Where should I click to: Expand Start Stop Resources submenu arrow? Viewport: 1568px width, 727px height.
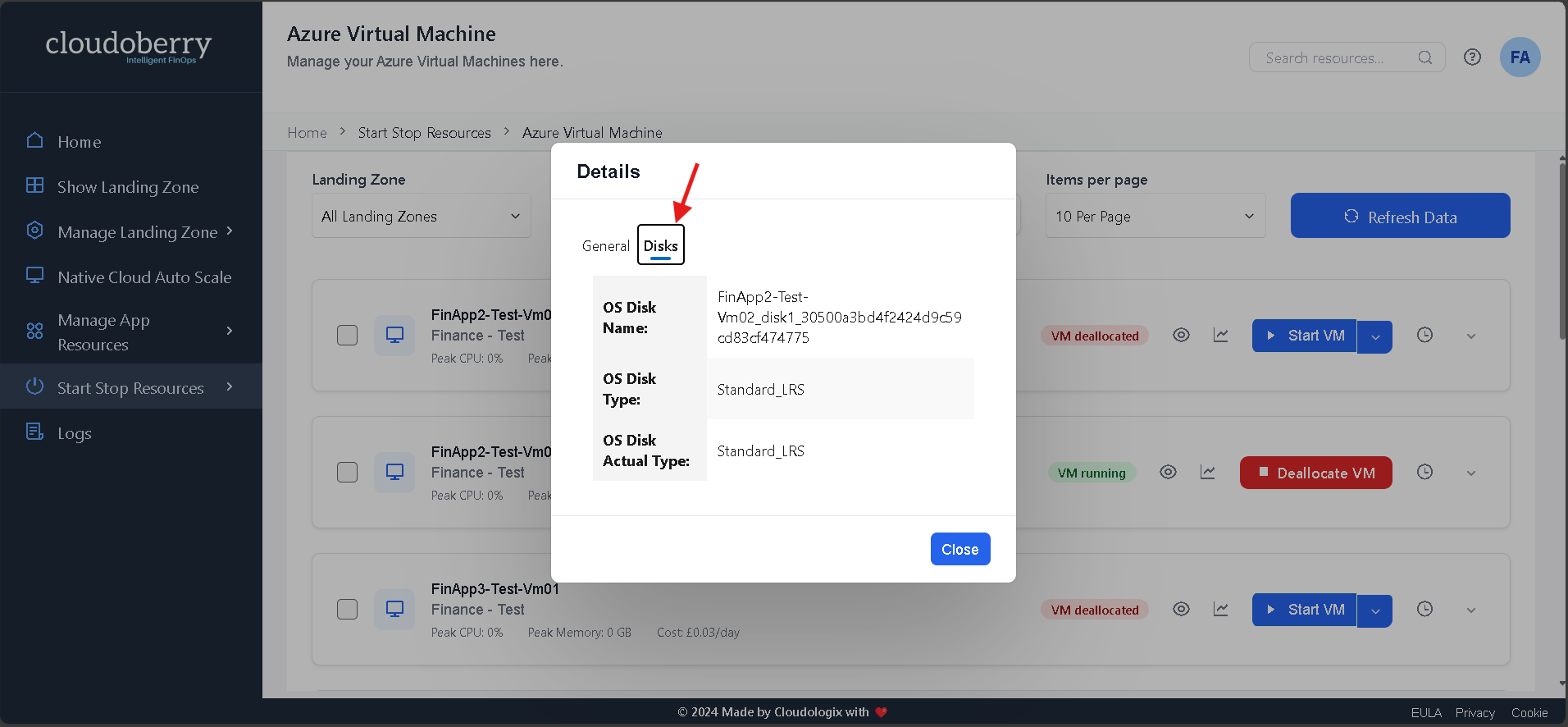click(x=230, y=386)
